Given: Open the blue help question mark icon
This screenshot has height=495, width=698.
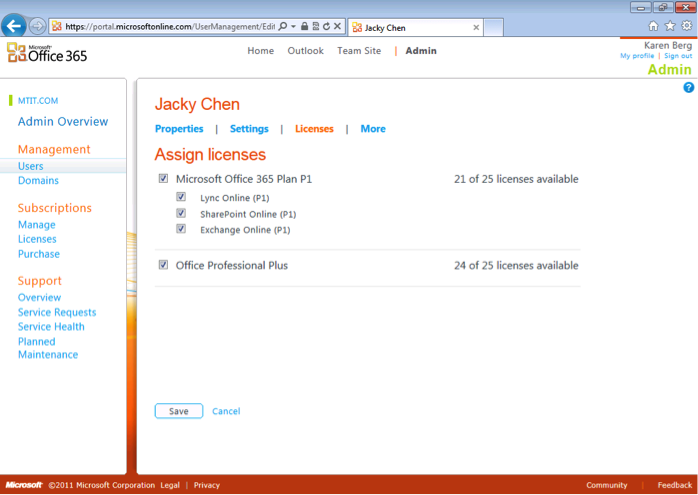Looking at the screenshot, I should pyautogui.click(x=688, y=88).
